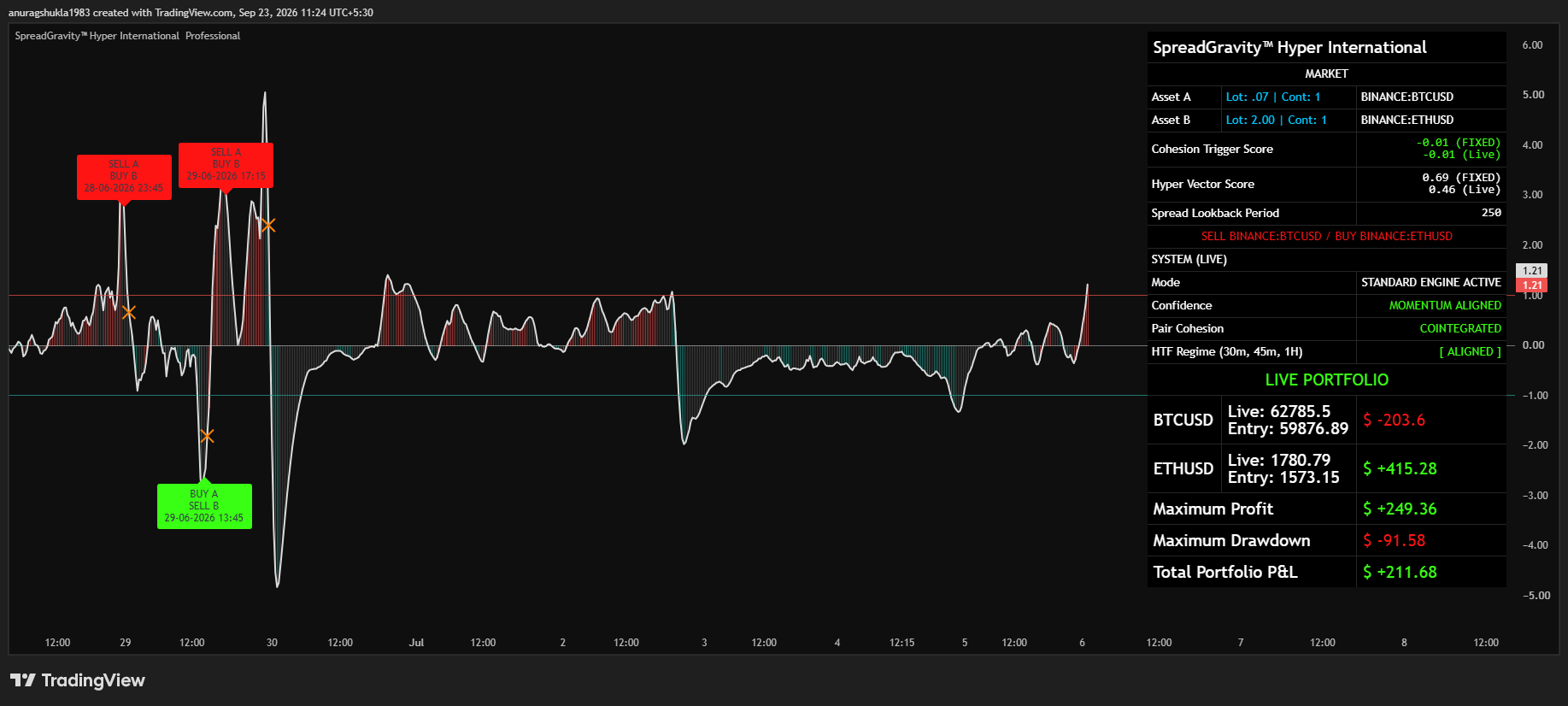Click the Total Portfolio P&L value $ +211.68
The image size is (1568, 706).
click(x=1400, y=573)
